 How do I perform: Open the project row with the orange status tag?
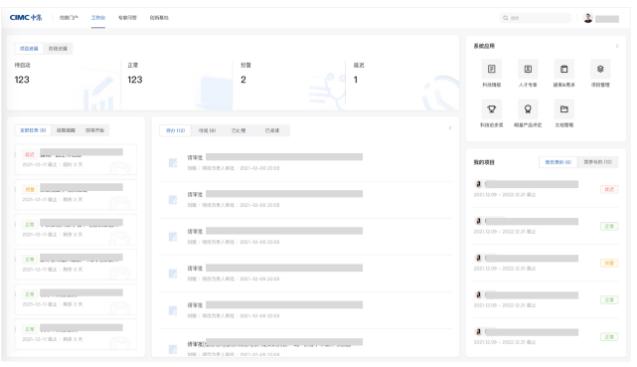click(546, 263)
